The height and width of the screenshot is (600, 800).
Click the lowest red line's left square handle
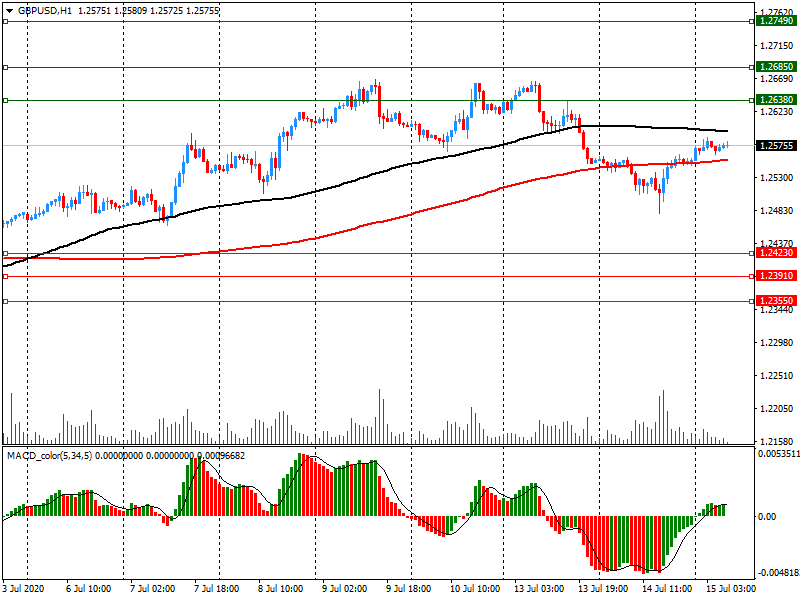5,301
